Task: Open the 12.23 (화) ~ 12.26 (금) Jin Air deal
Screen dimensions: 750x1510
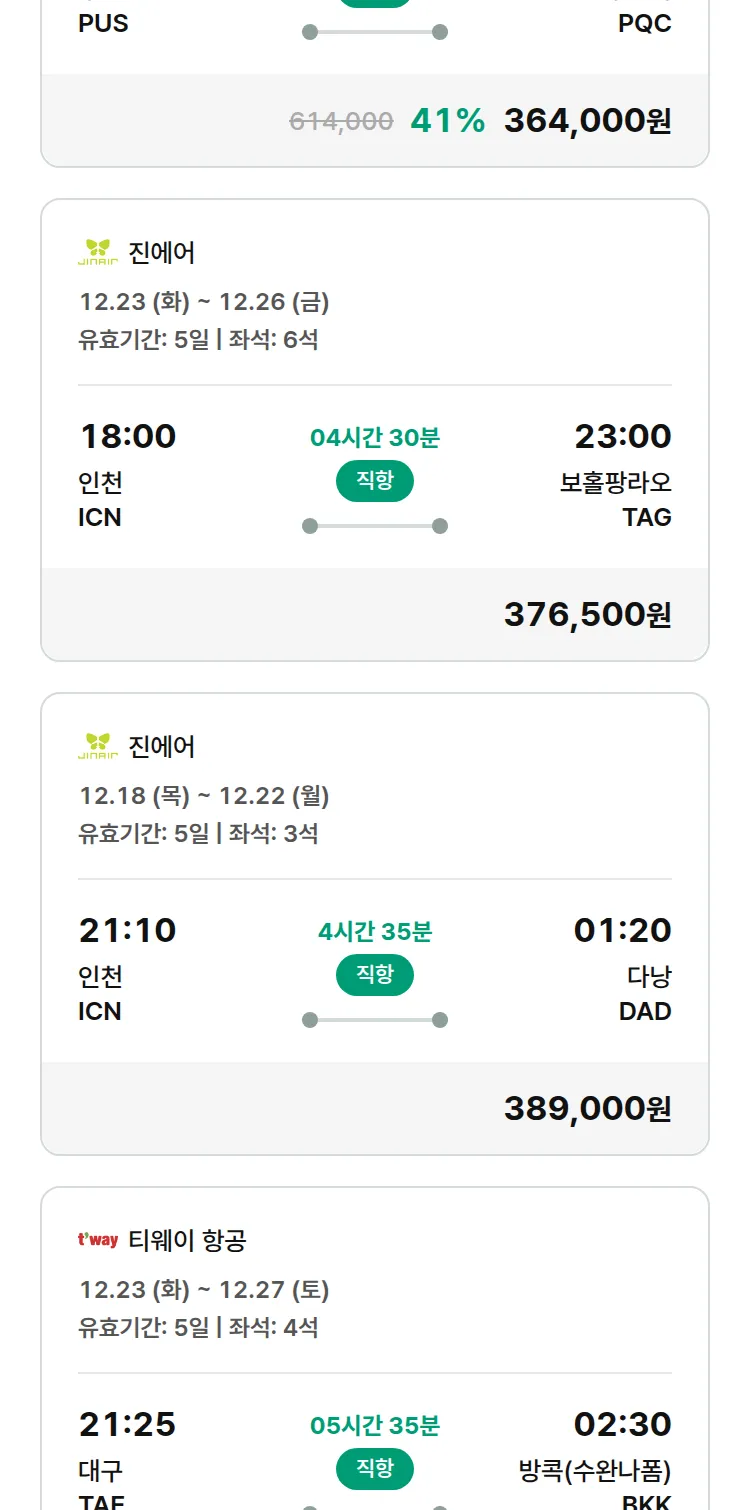Action: coord(204,302)
